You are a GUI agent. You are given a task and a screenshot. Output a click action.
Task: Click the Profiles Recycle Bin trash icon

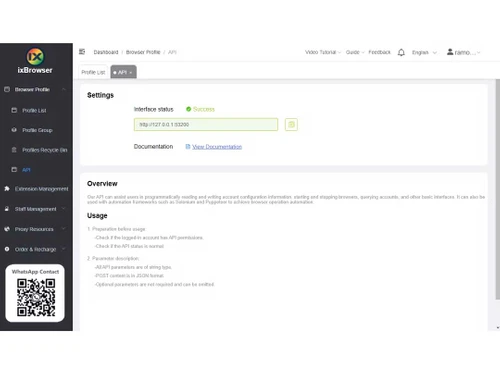[x=14, y=150]
